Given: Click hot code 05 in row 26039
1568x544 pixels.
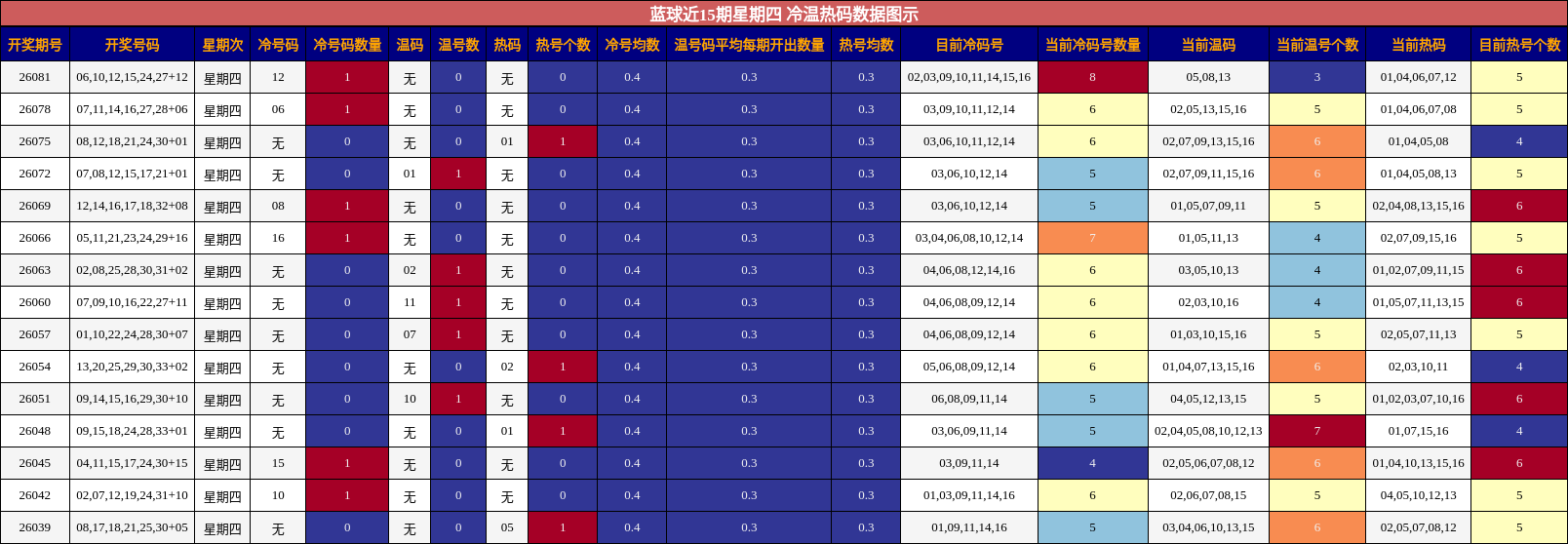Looking at the screenshot, I should tap(507, 527).
